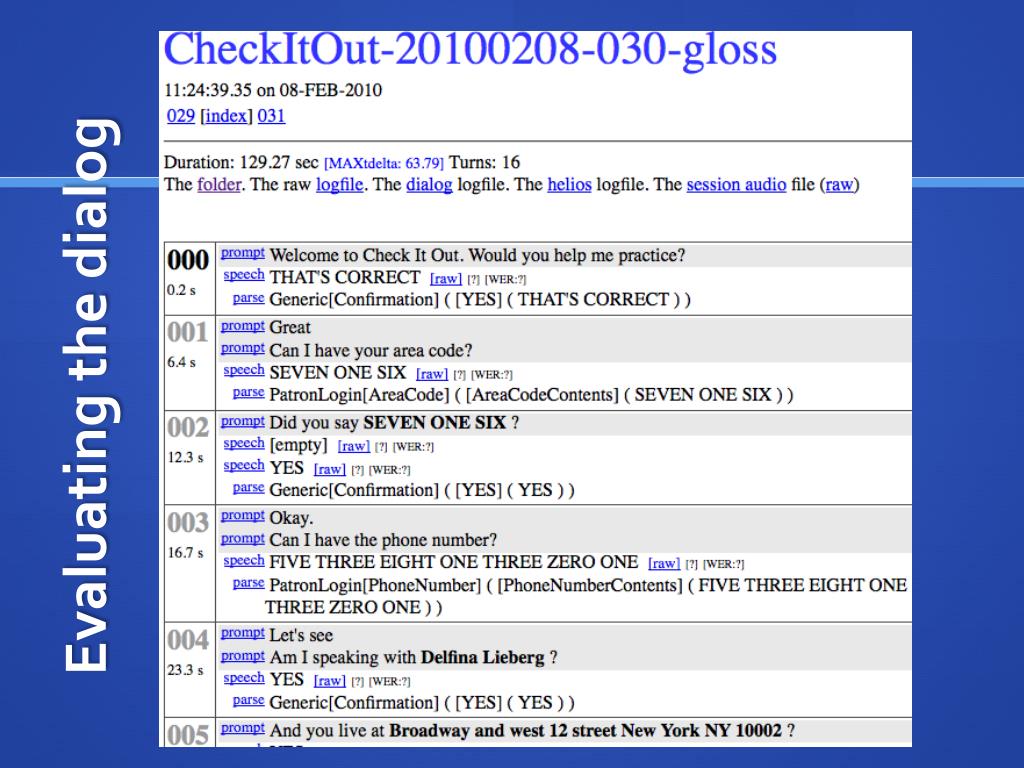This screenshot has width=1024, height=768.
Task: Click turn number 002
Action: point(188,428)
